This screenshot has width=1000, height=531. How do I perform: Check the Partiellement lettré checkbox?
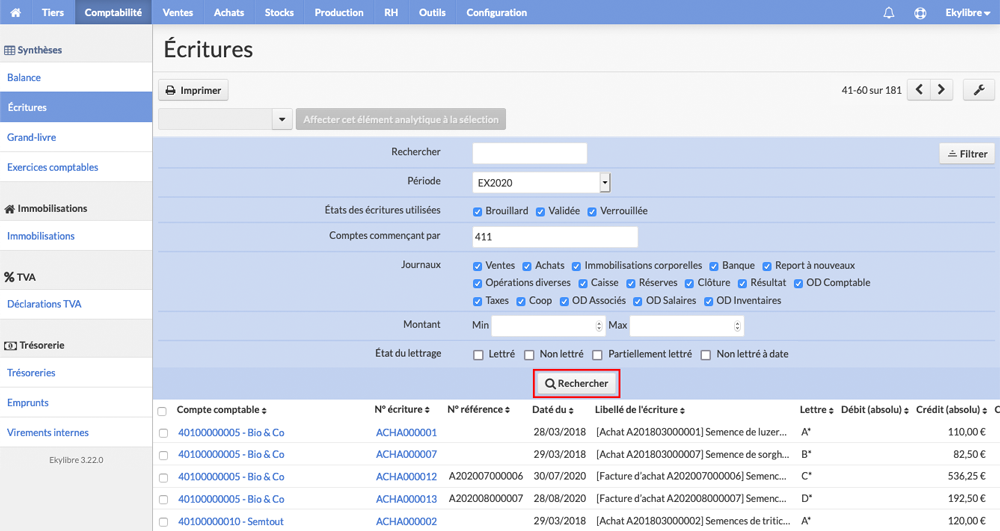click(598, 355)
